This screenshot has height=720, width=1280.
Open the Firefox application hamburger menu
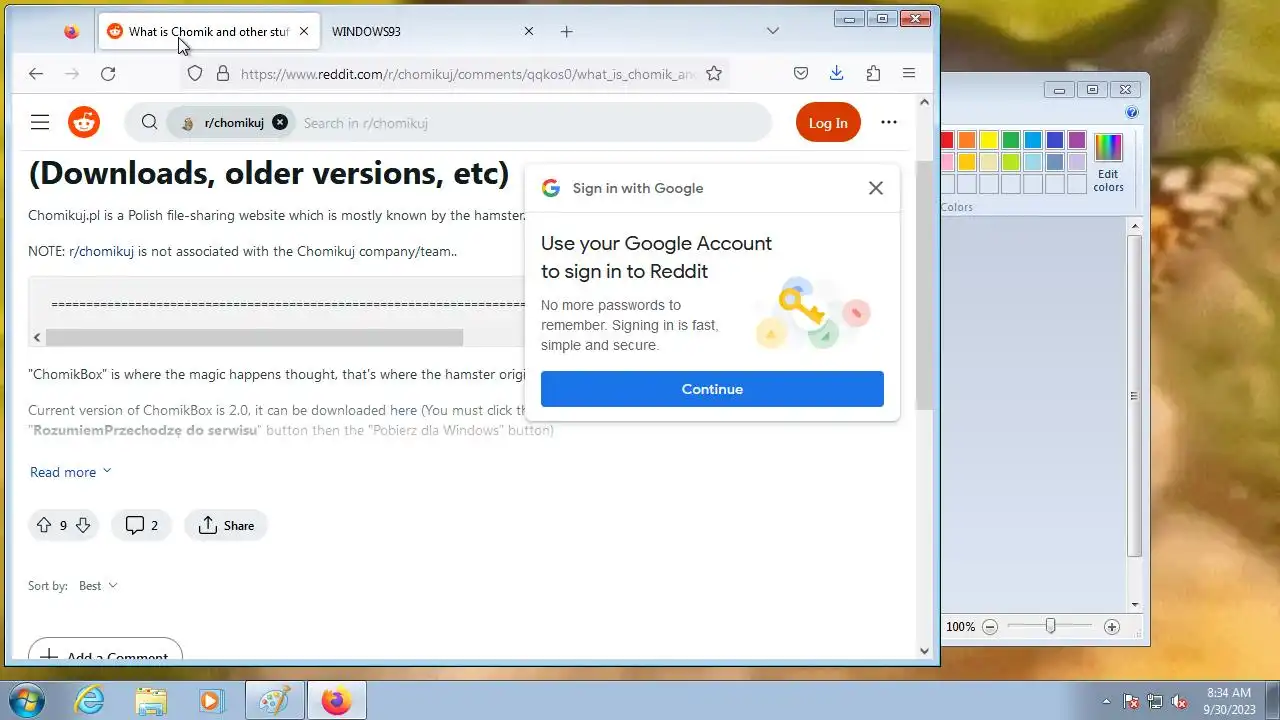[909, 73]
